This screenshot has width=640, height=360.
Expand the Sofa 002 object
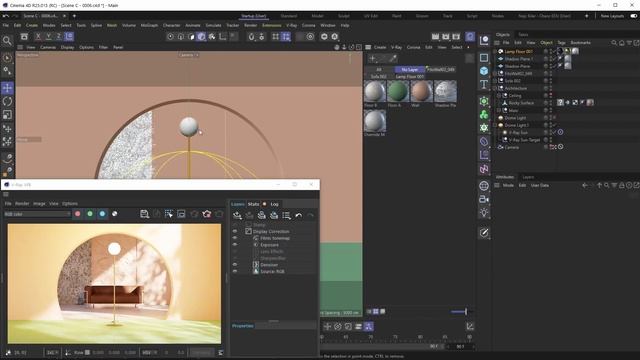495,81
